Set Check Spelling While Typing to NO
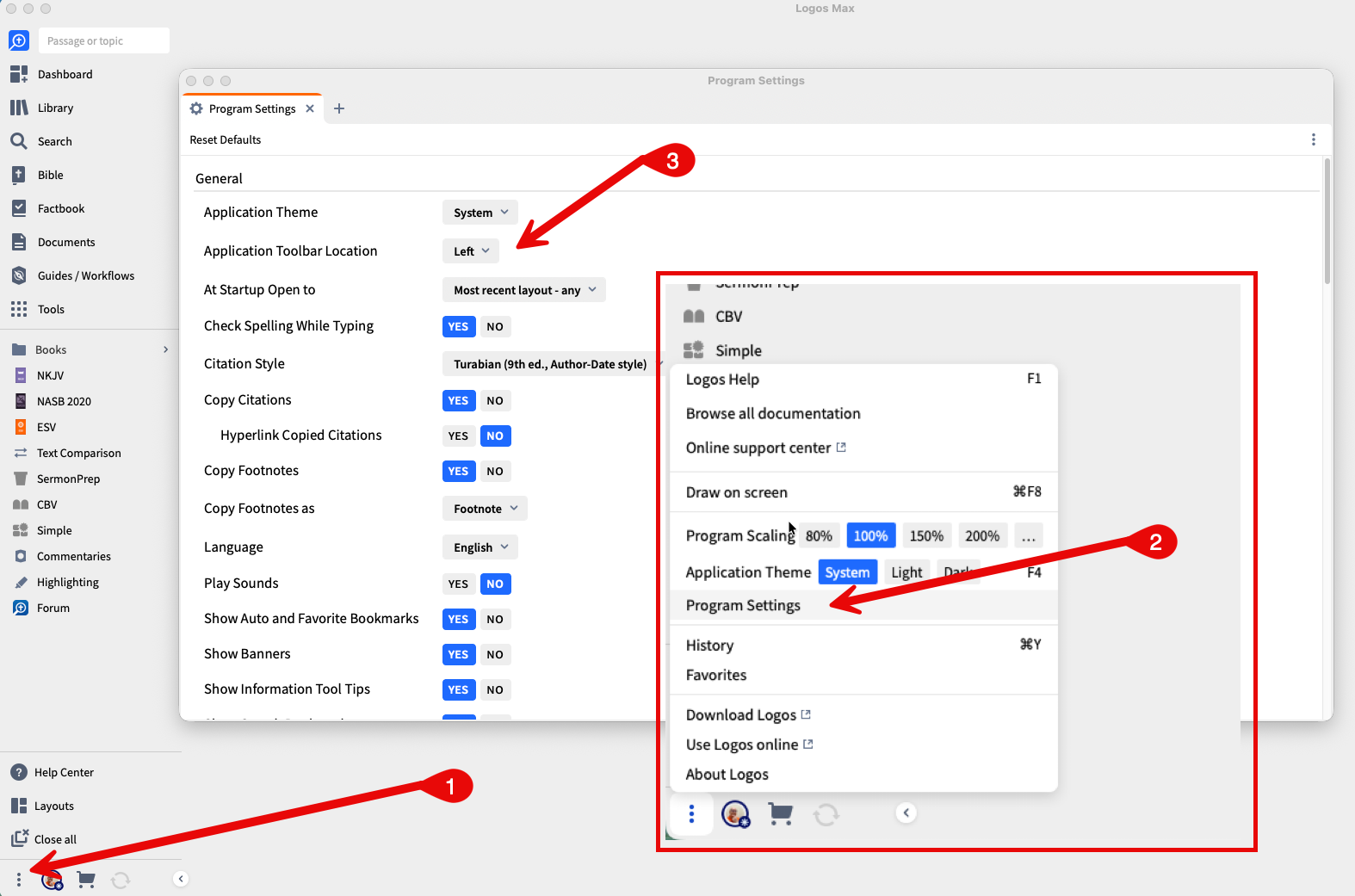Screen dimensions: 1355x896 tap(495, 326)
